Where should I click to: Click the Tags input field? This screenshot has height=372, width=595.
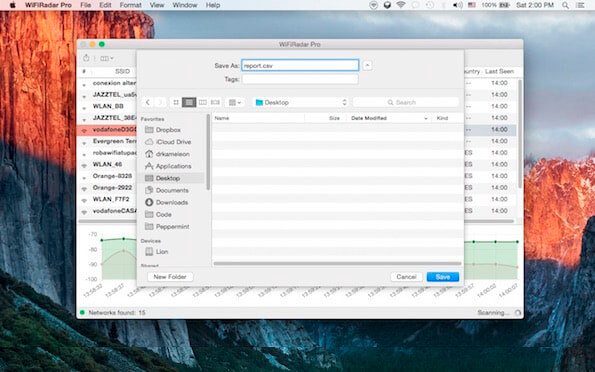[300, 79]
